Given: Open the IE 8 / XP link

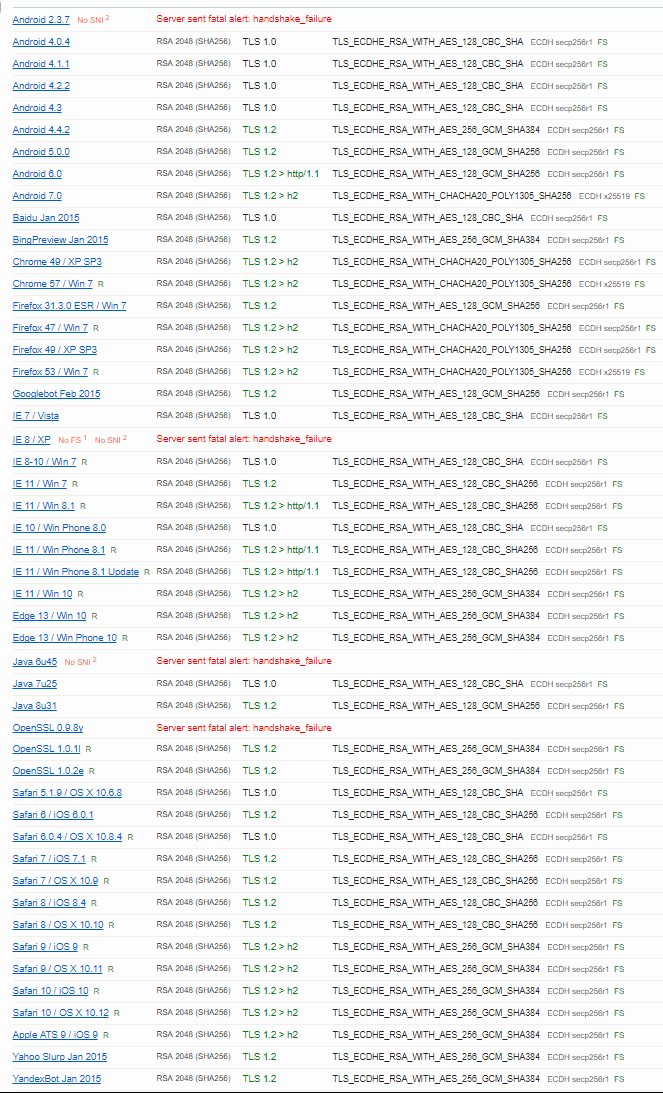Looking at the screenshot, I should (31, 439).
